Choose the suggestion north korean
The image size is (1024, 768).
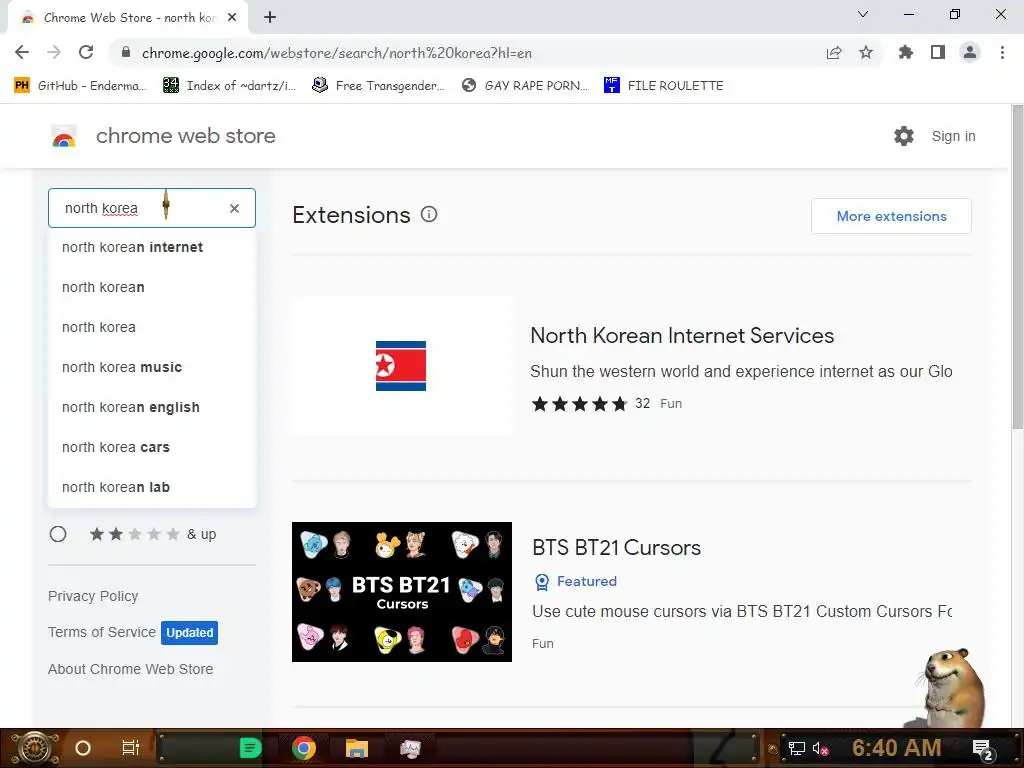pos(152,287)
